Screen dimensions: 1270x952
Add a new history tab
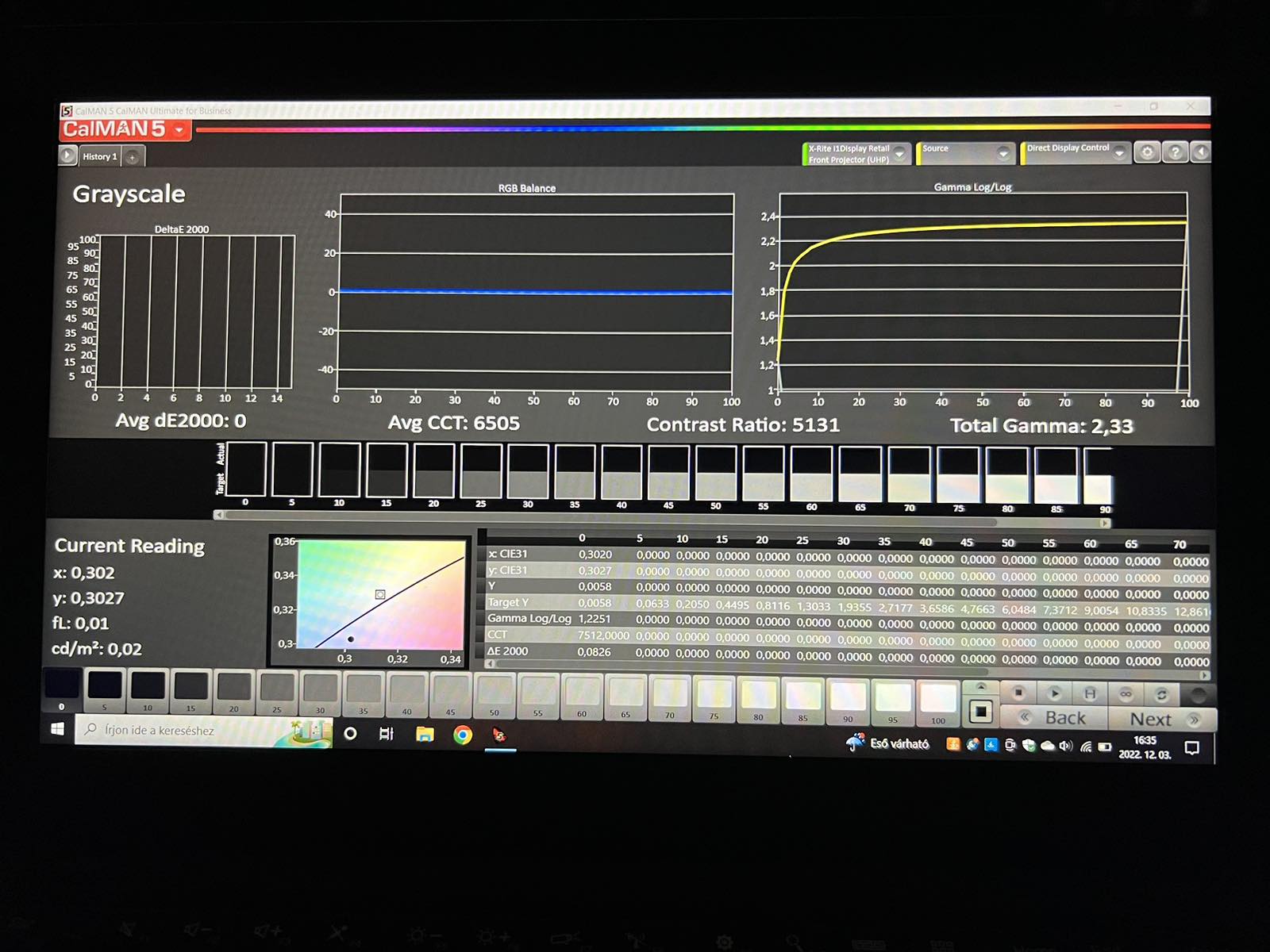tap(133, 157)
